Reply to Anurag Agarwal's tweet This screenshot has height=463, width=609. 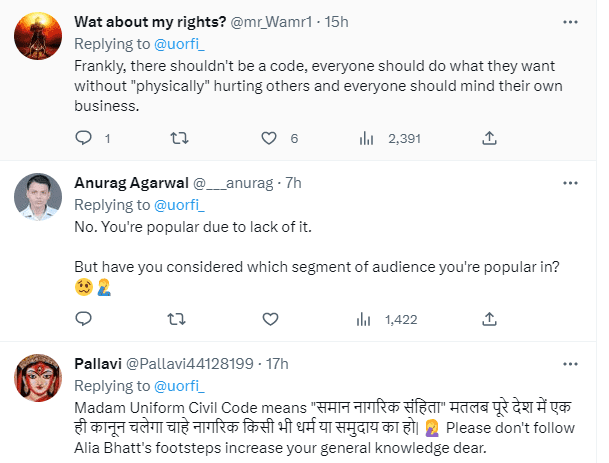84,319
